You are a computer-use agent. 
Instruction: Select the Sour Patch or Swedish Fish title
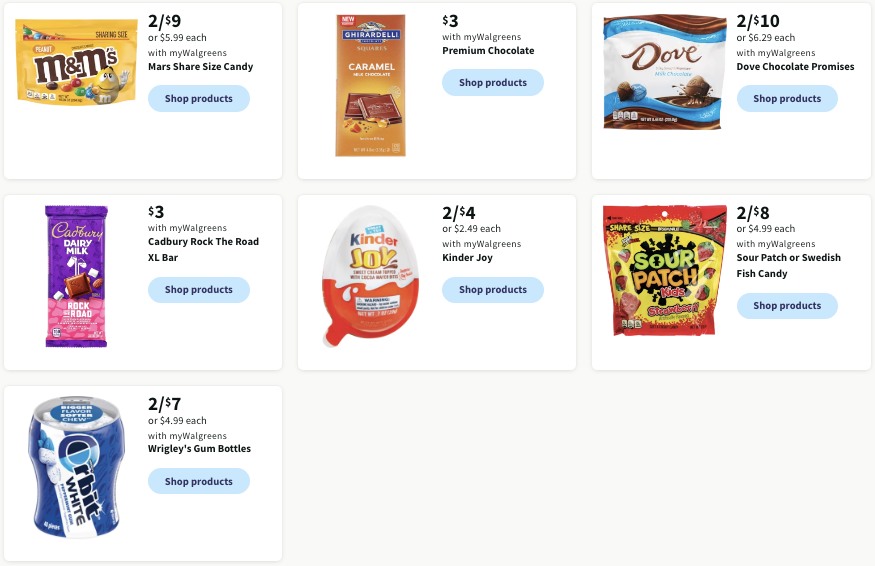[789, 266]
